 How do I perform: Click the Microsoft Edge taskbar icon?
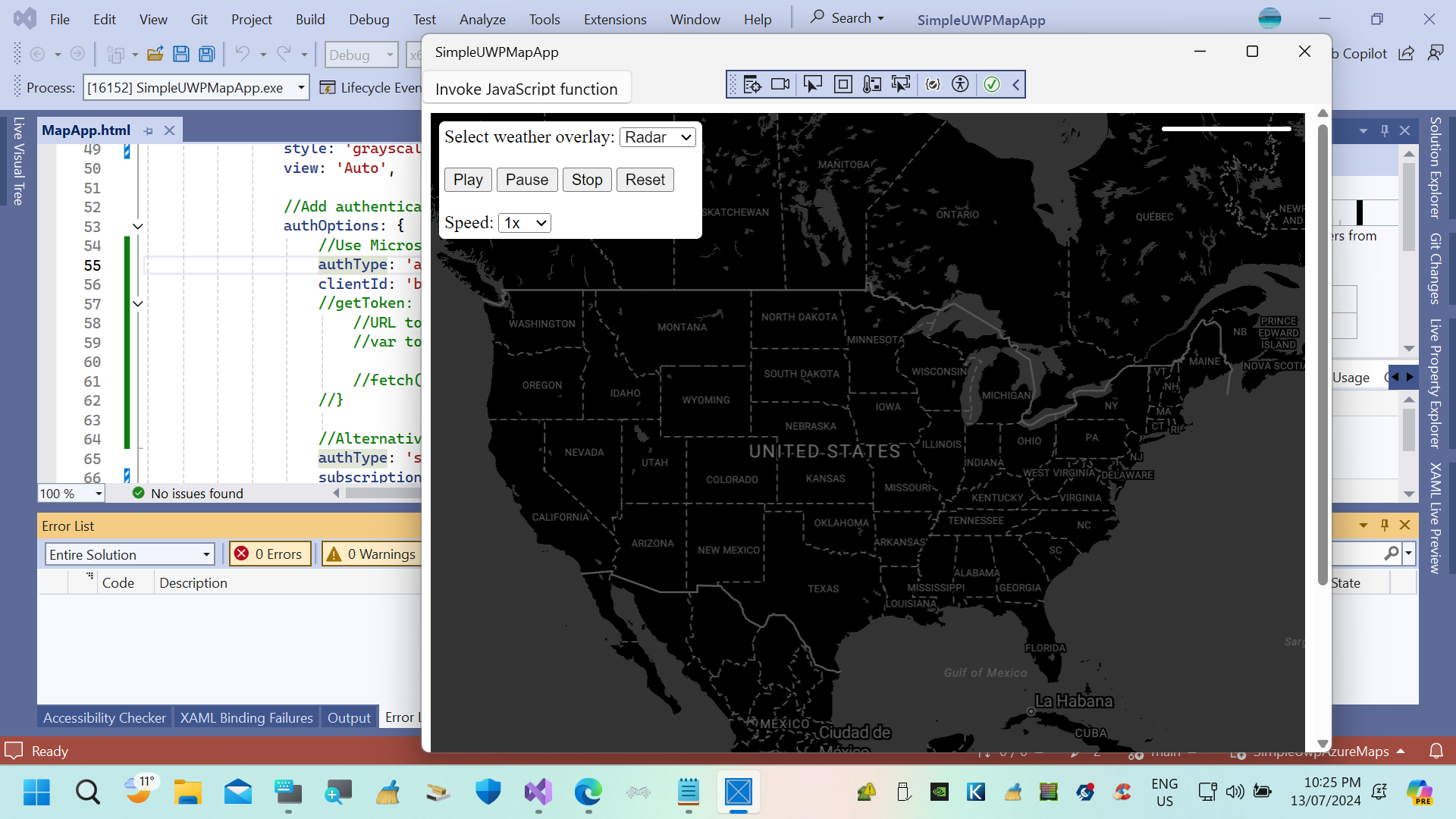pos(589,792)
